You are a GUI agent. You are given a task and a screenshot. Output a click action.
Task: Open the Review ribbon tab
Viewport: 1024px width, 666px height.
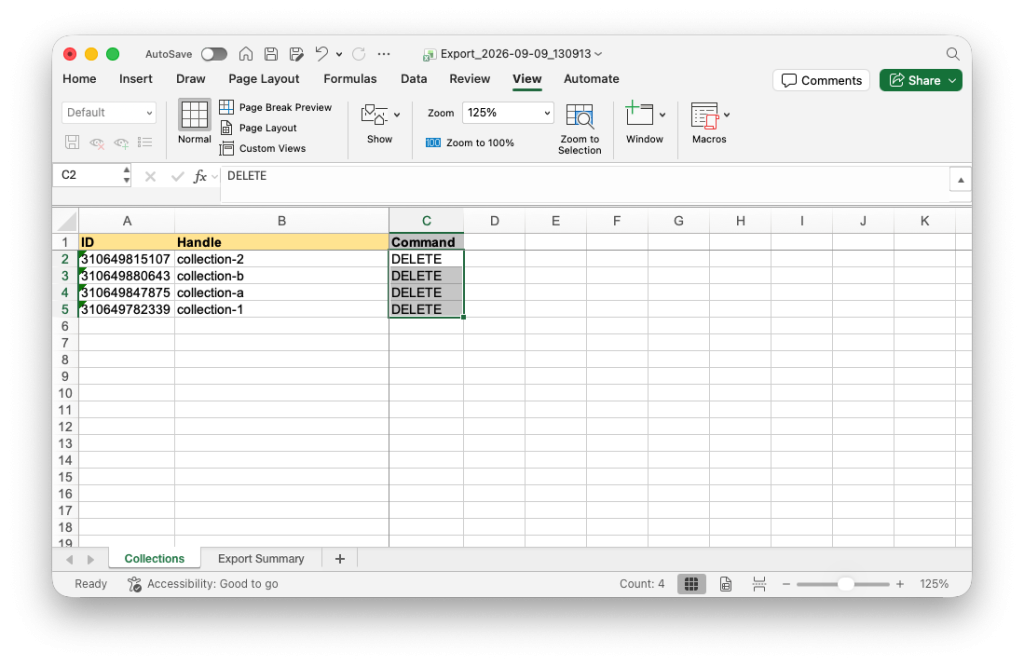point(470,78)
